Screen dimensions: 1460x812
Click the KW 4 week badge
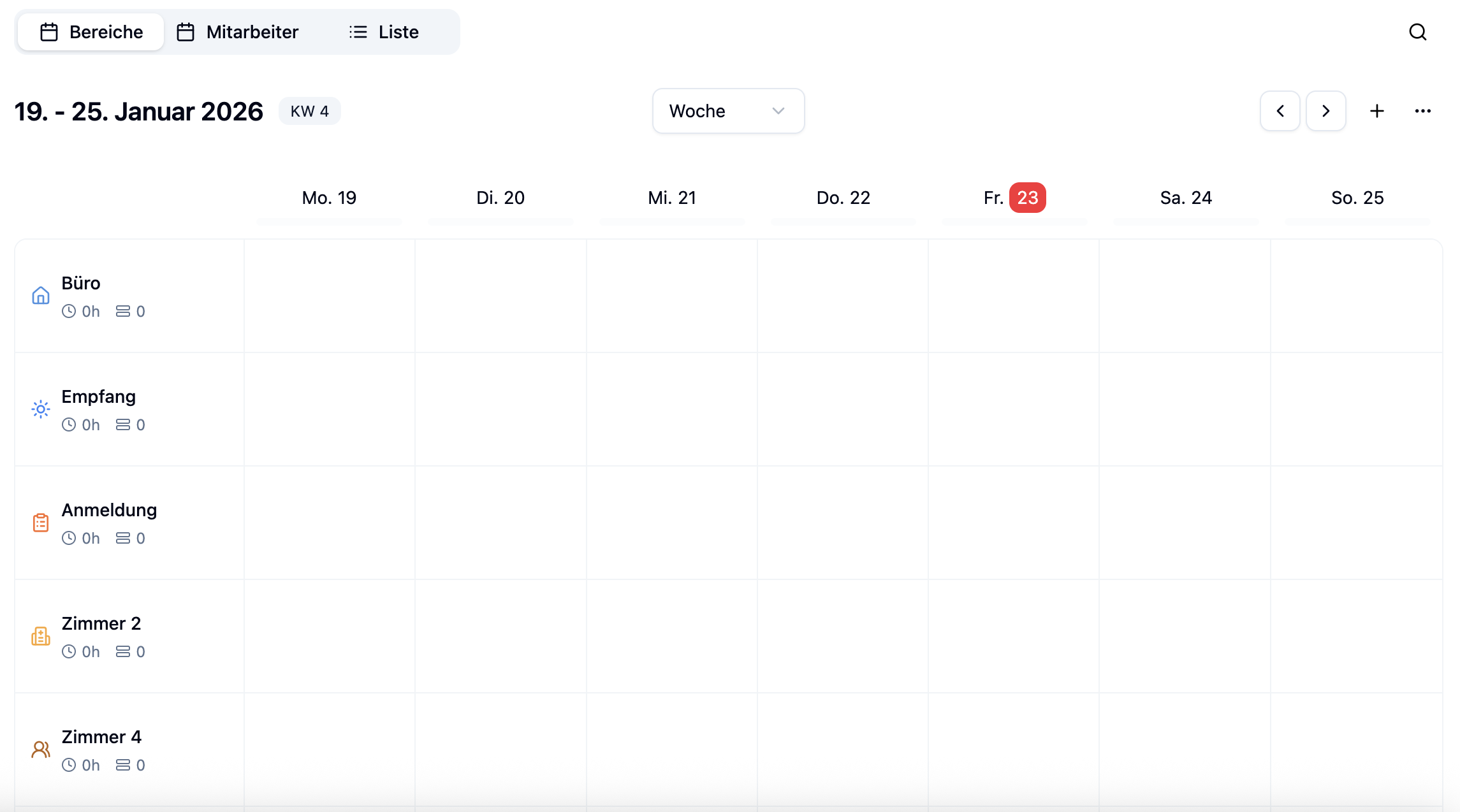point(310,111)
